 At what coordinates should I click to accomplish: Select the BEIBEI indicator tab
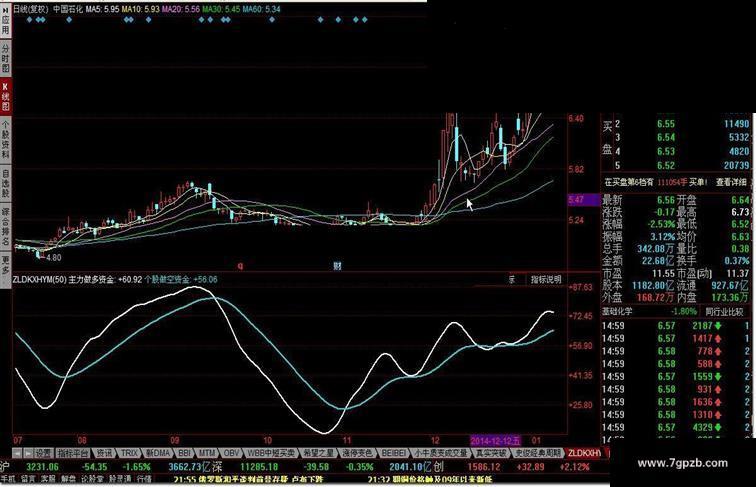point(393,453)
